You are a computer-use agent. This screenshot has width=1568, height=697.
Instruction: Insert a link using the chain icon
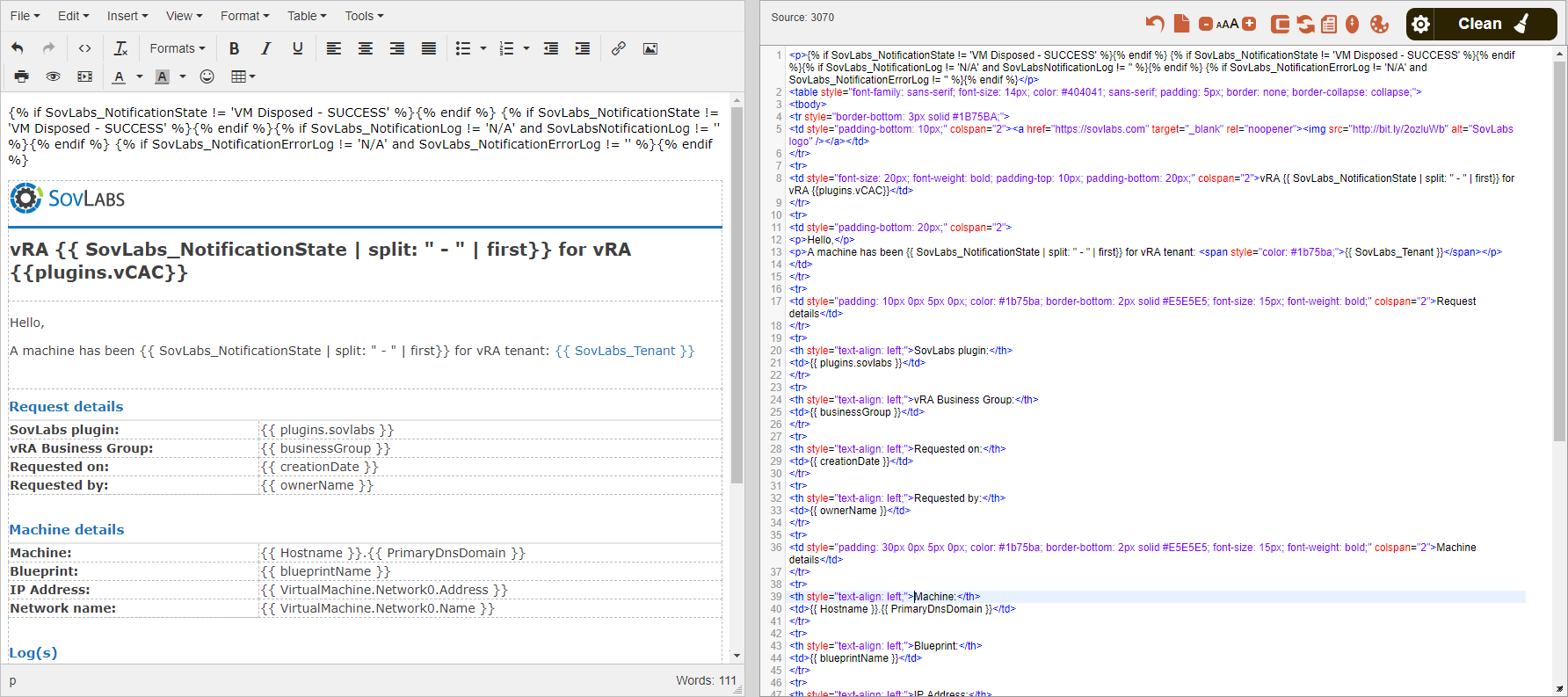(619, 48)
